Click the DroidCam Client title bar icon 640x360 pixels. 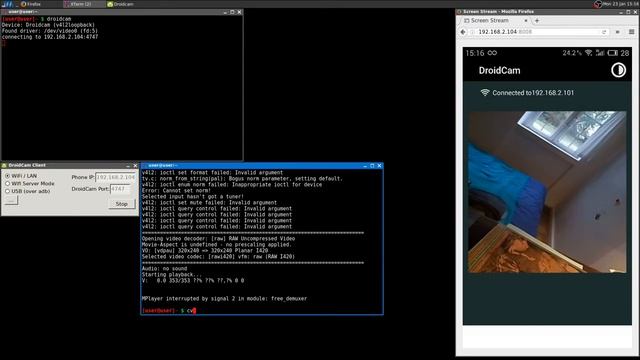4,165
